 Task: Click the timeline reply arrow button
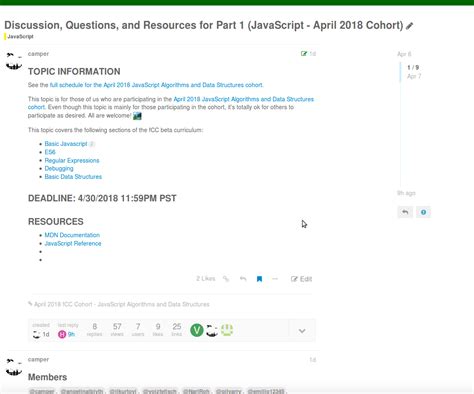(405, 212)
